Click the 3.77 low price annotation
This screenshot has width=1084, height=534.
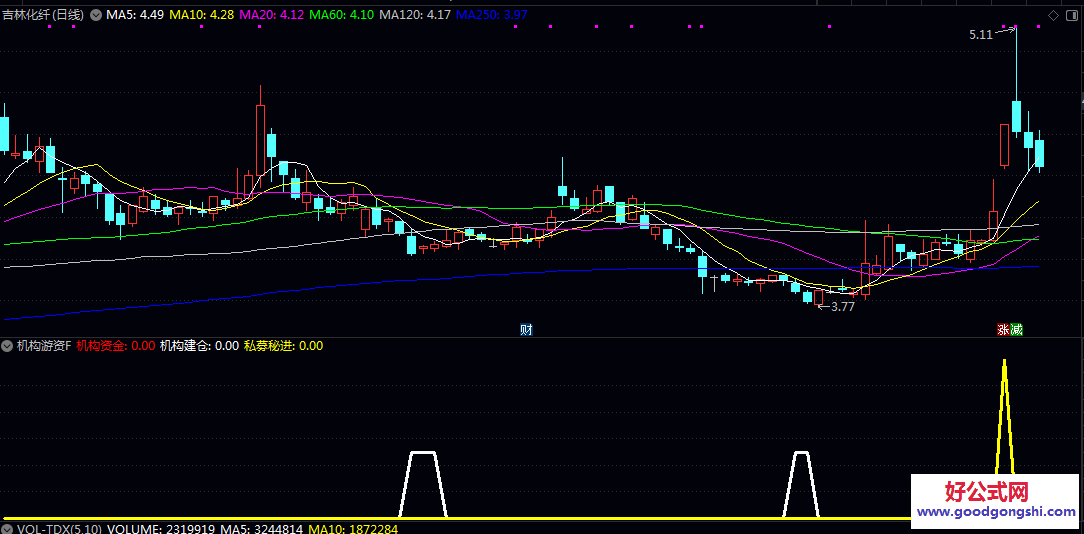[843, 307]
